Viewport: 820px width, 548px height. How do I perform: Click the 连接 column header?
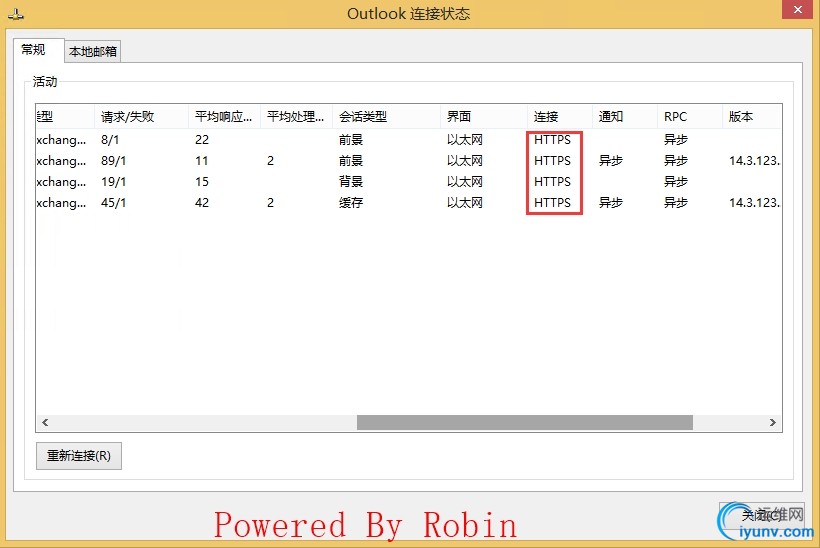pyautogui.click(x=560, y=117)
